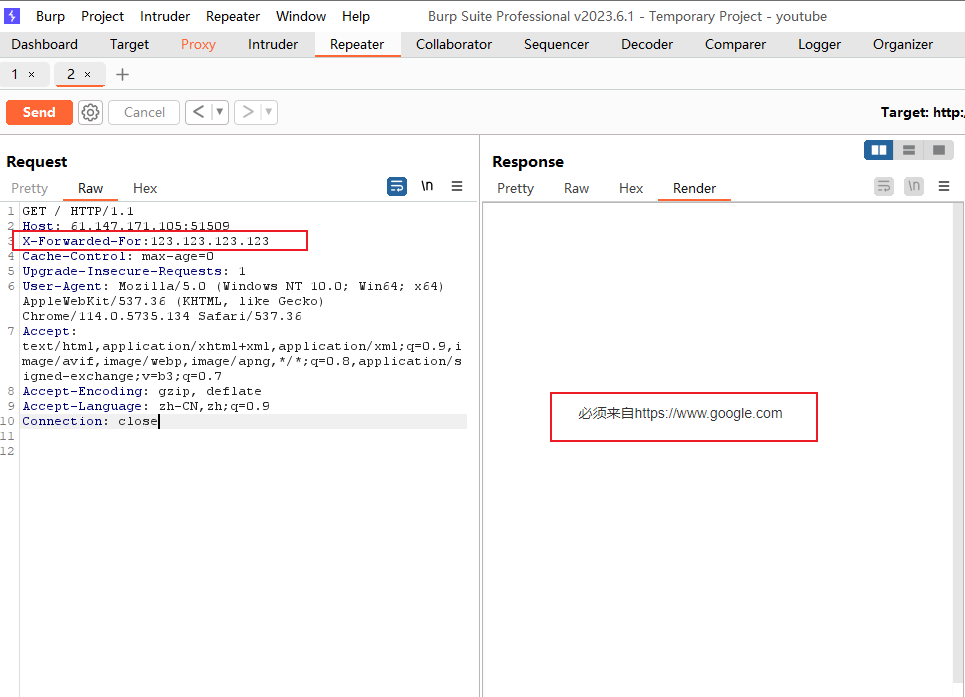Toggle word wrap in the request editor
Viewport: 965px width, 697px height.
(x=396, y=186)
